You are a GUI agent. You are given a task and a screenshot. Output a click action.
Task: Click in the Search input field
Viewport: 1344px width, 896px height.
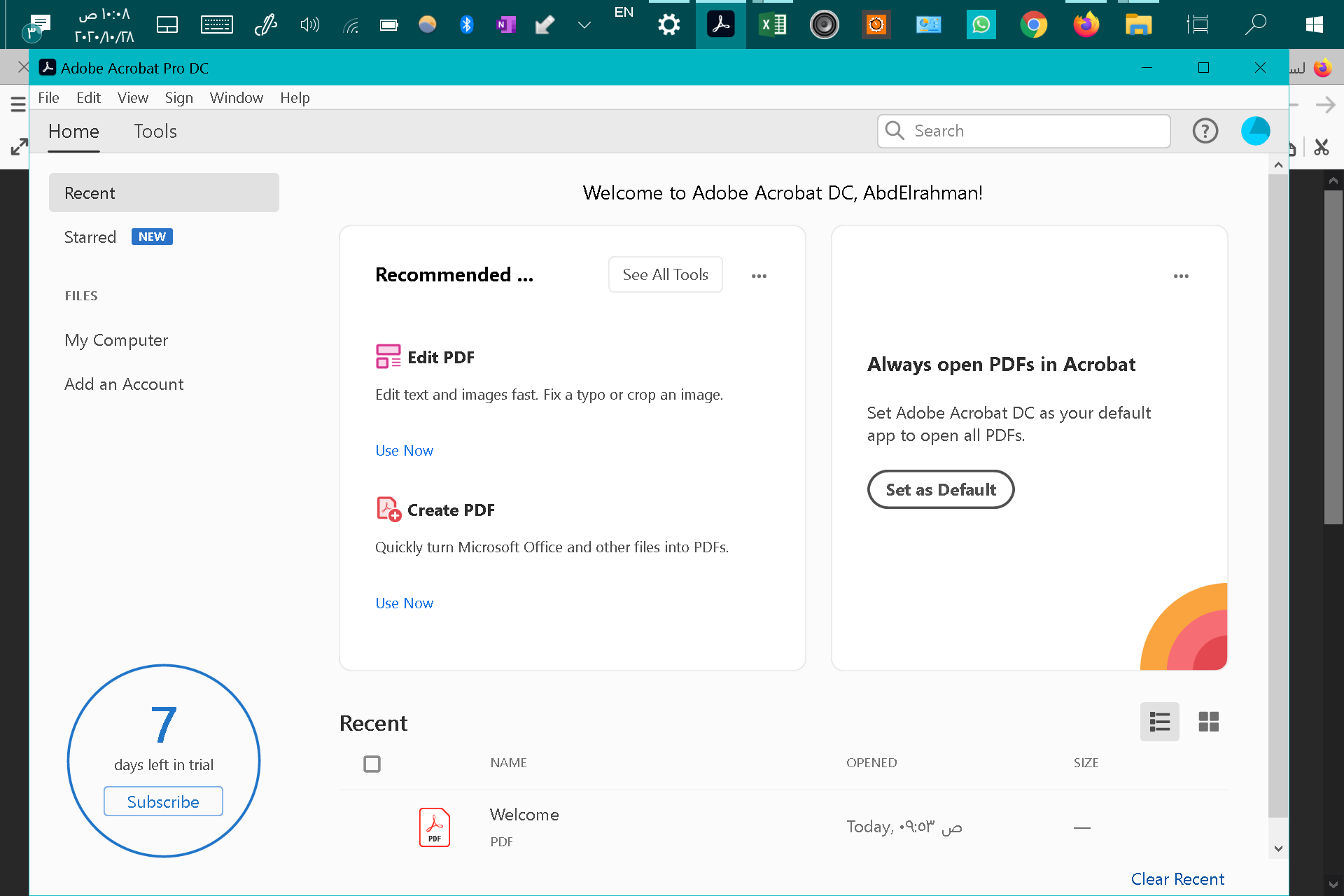pos(1023,131)
